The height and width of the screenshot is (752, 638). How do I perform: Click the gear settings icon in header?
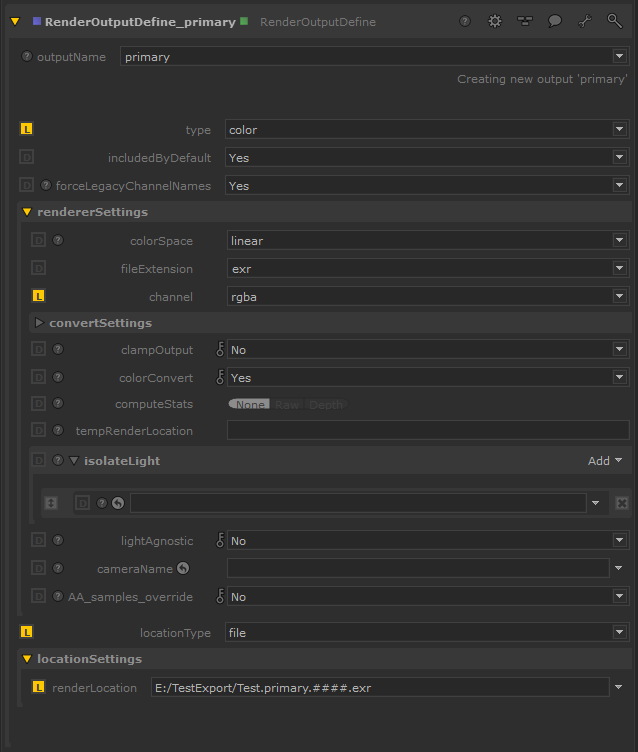(x=494, y=21)
